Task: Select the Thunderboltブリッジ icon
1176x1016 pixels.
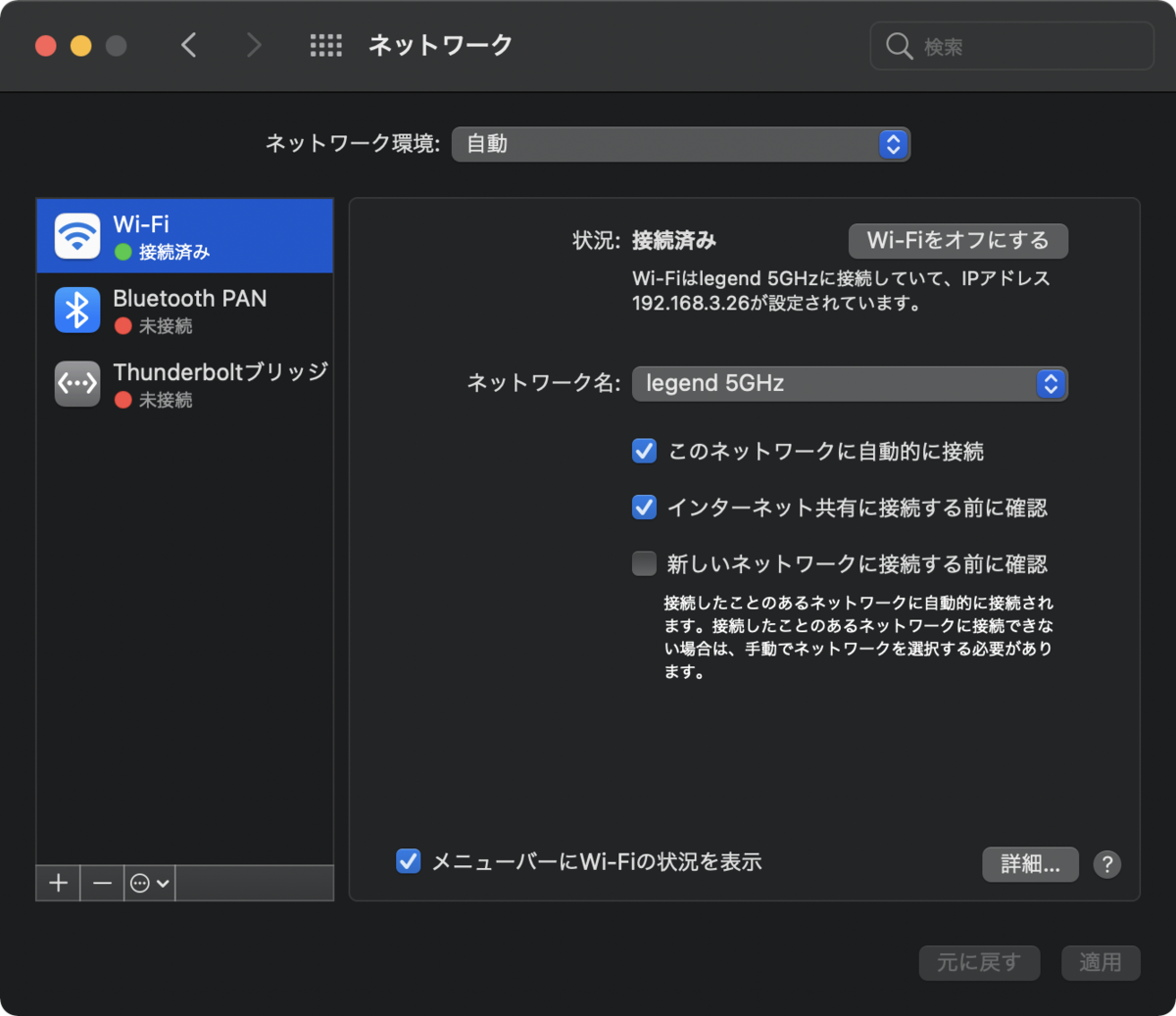Action: pyautogui.click(x=77, y=384)
